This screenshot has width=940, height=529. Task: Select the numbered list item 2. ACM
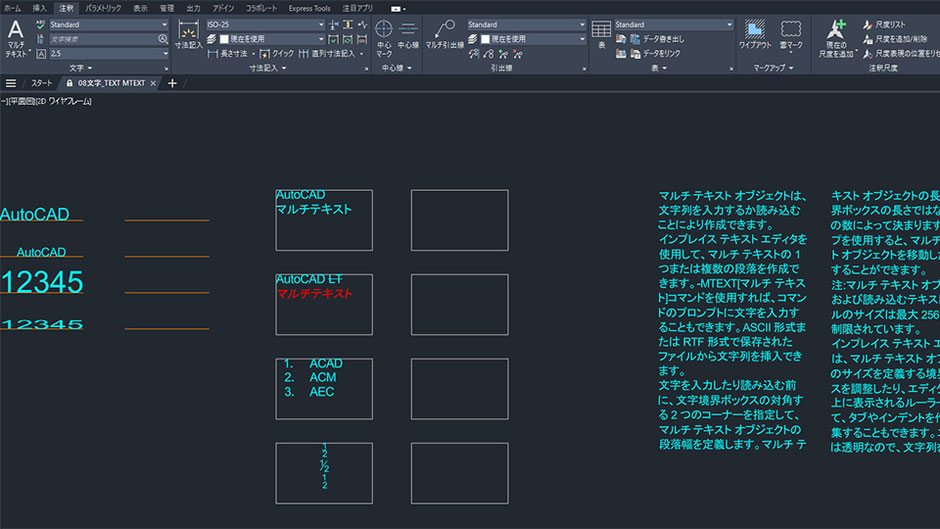tap(310, 377)
